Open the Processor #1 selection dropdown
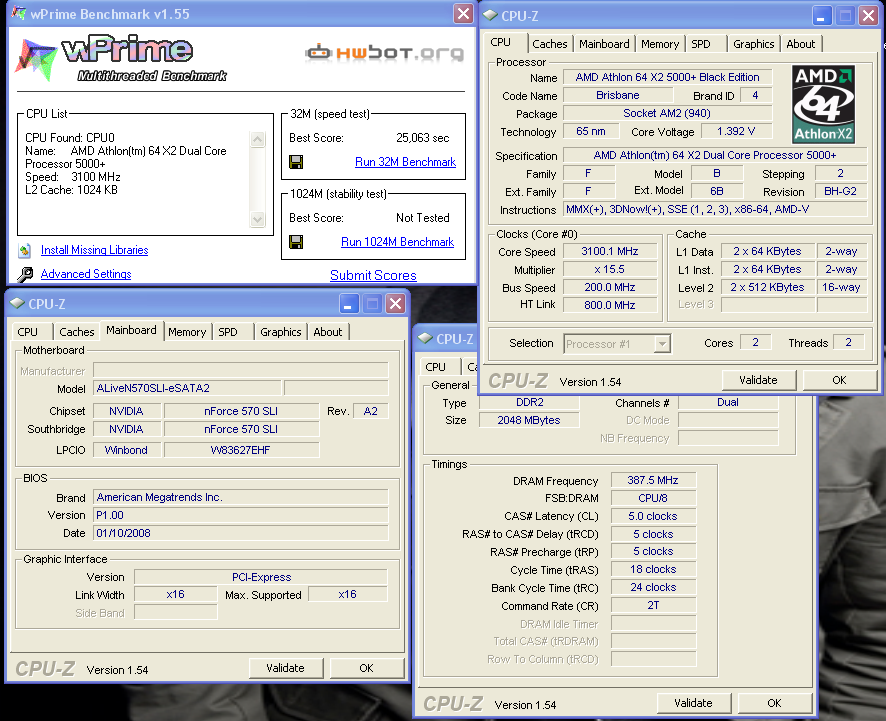The width and height of the screenshot is (886, 721). [x=662, y=344]
